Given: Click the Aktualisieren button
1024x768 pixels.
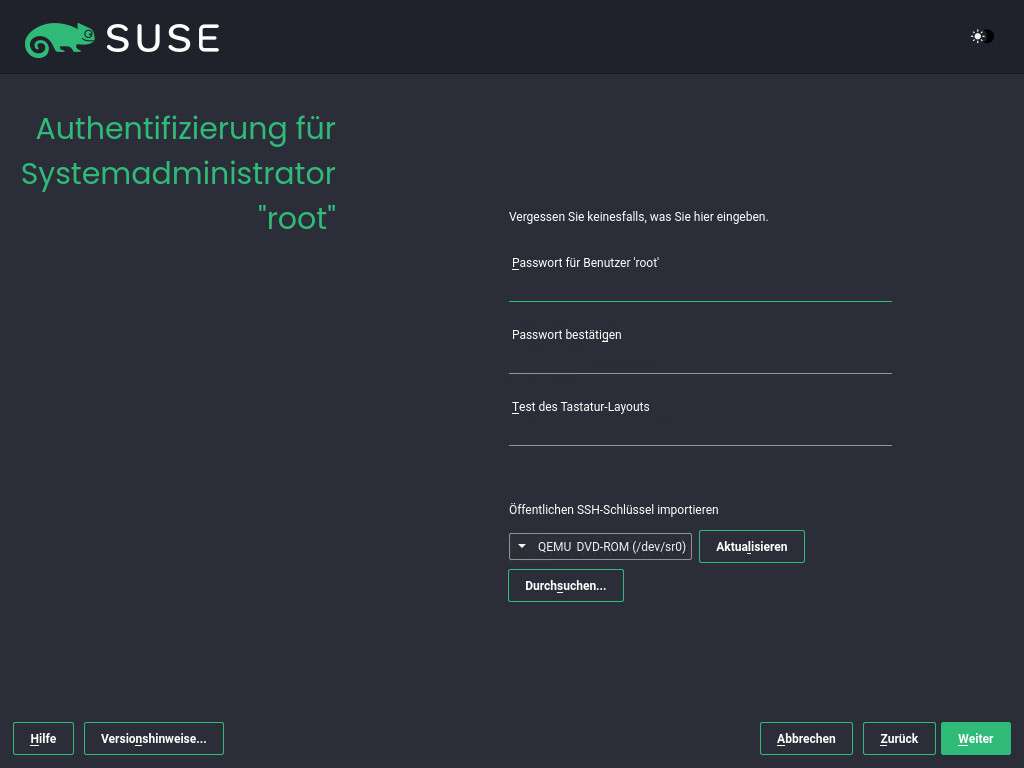Looking at the screenshot, I should pos(752,547).
